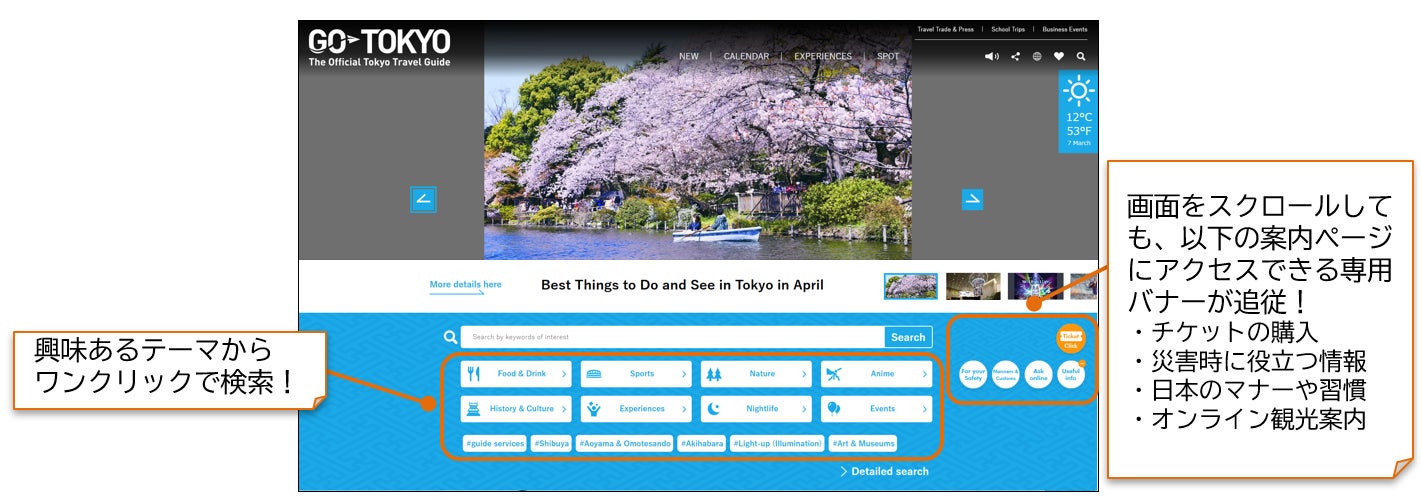Open the Ask online circle
Image resolution: width=1422 pixels, height=503 pixels.
pyautogui.click(x=1038, y=375)
